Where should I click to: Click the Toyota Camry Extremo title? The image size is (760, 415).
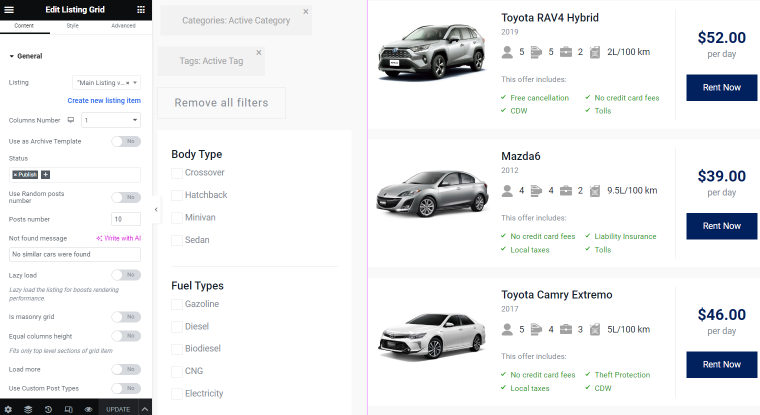click(x=556, y=295)
